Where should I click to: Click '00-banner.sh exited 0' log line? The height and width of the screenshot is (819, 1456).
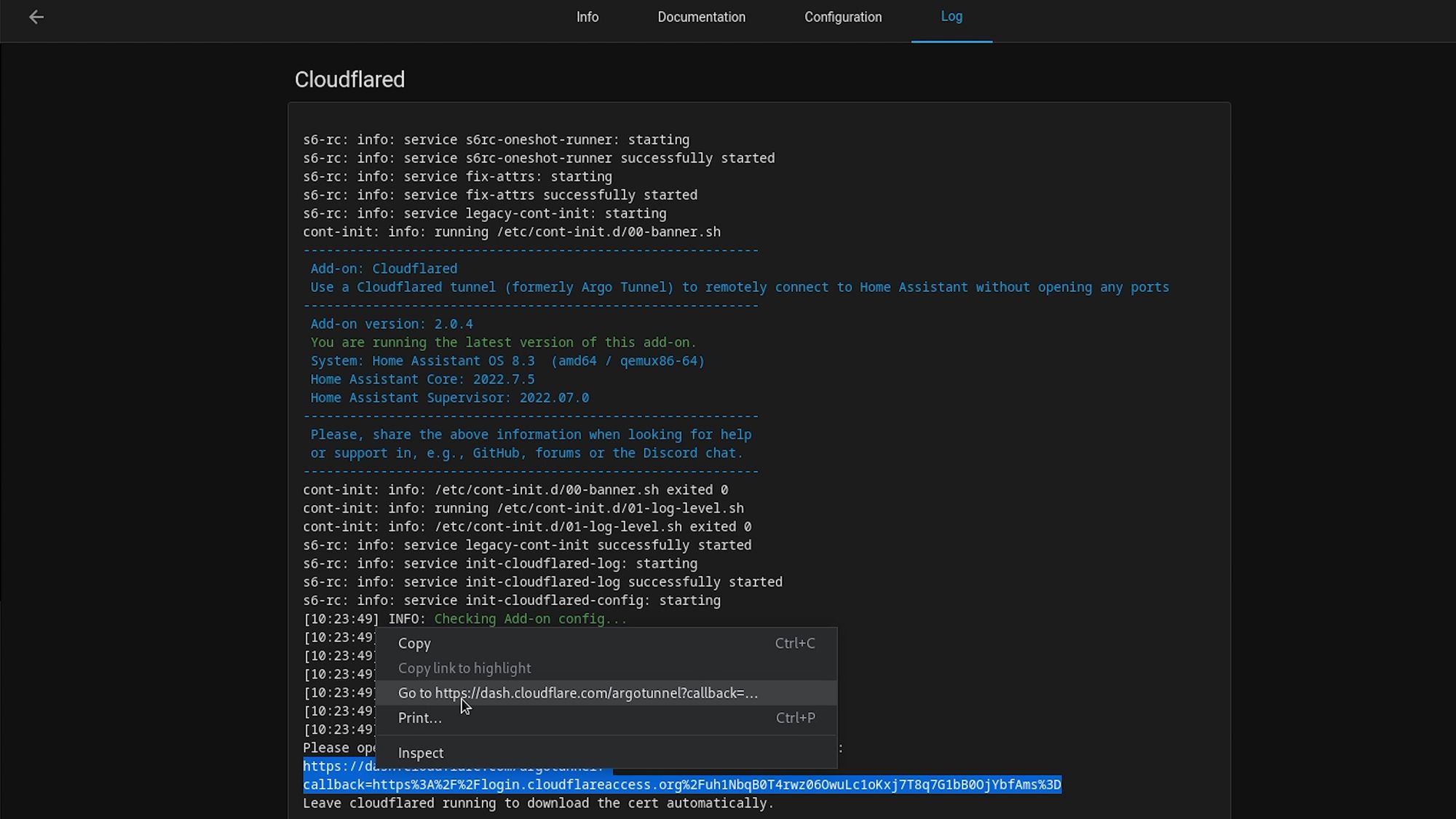click(515, 490)
